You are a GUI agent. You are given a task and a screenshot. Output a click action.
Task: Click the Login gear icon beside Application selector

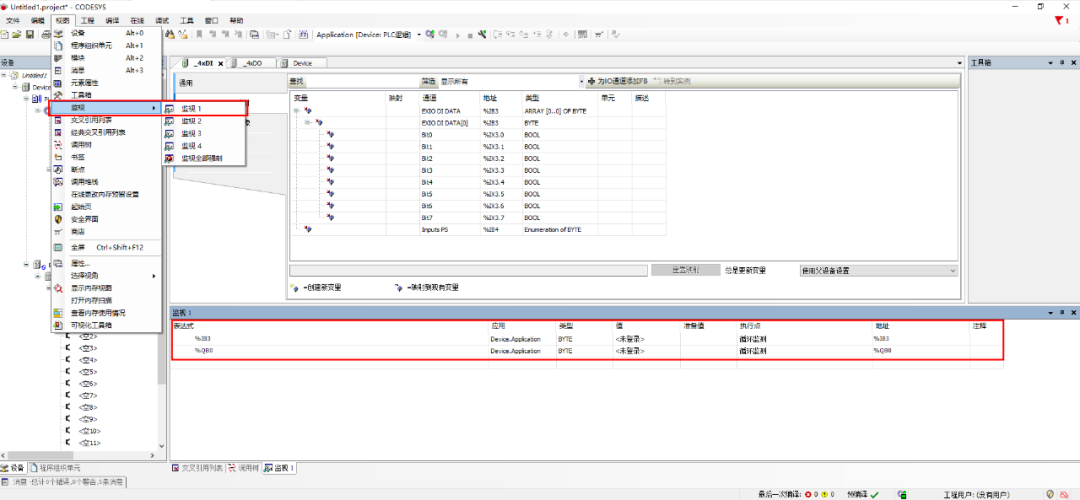pyautogui.click(x=430, y=35)
